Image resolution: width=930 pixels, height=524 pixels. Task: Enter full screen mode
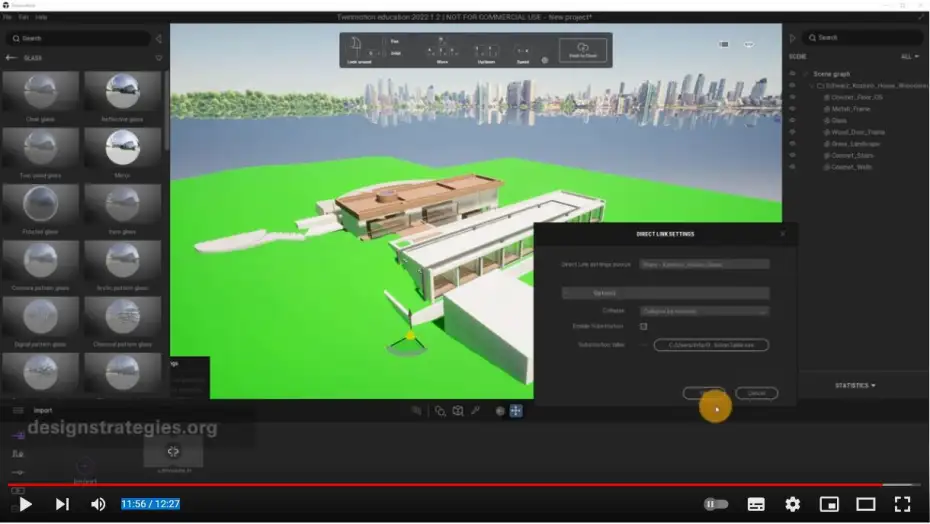(x=902, y=504)
